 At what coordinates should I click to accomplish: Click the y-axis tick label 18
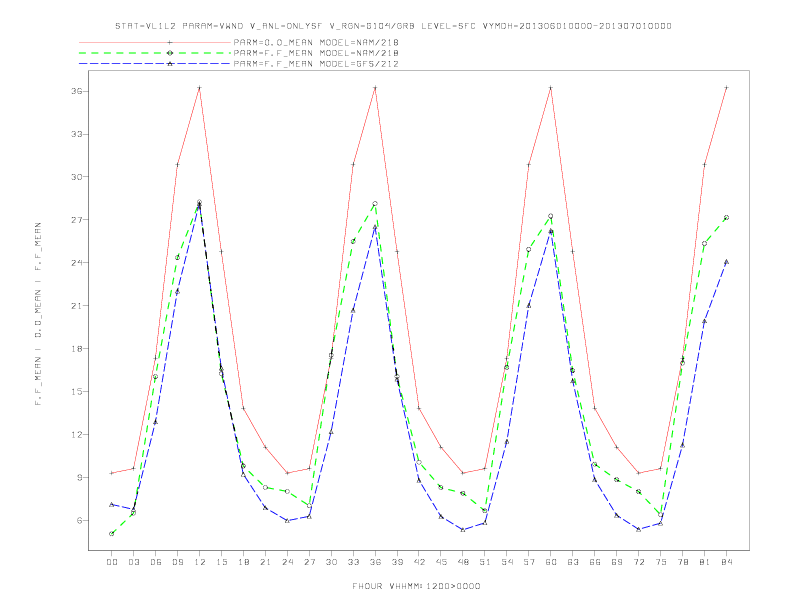pos(76,348)
